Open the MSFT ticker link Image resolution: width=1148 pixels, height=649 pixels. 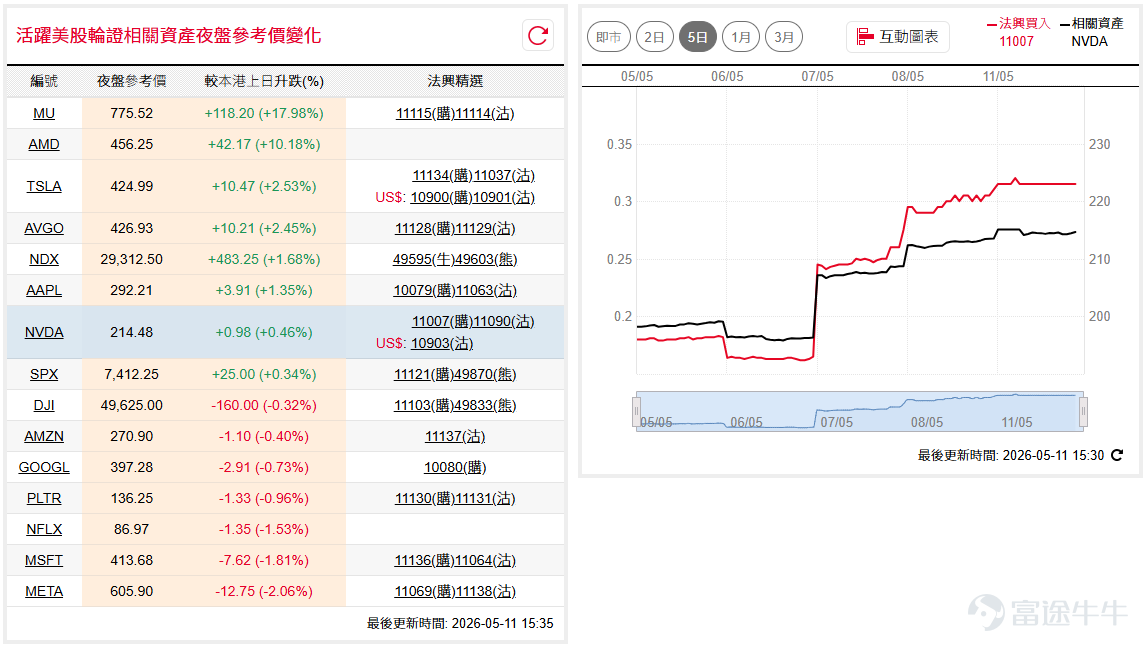pos(44,560)
